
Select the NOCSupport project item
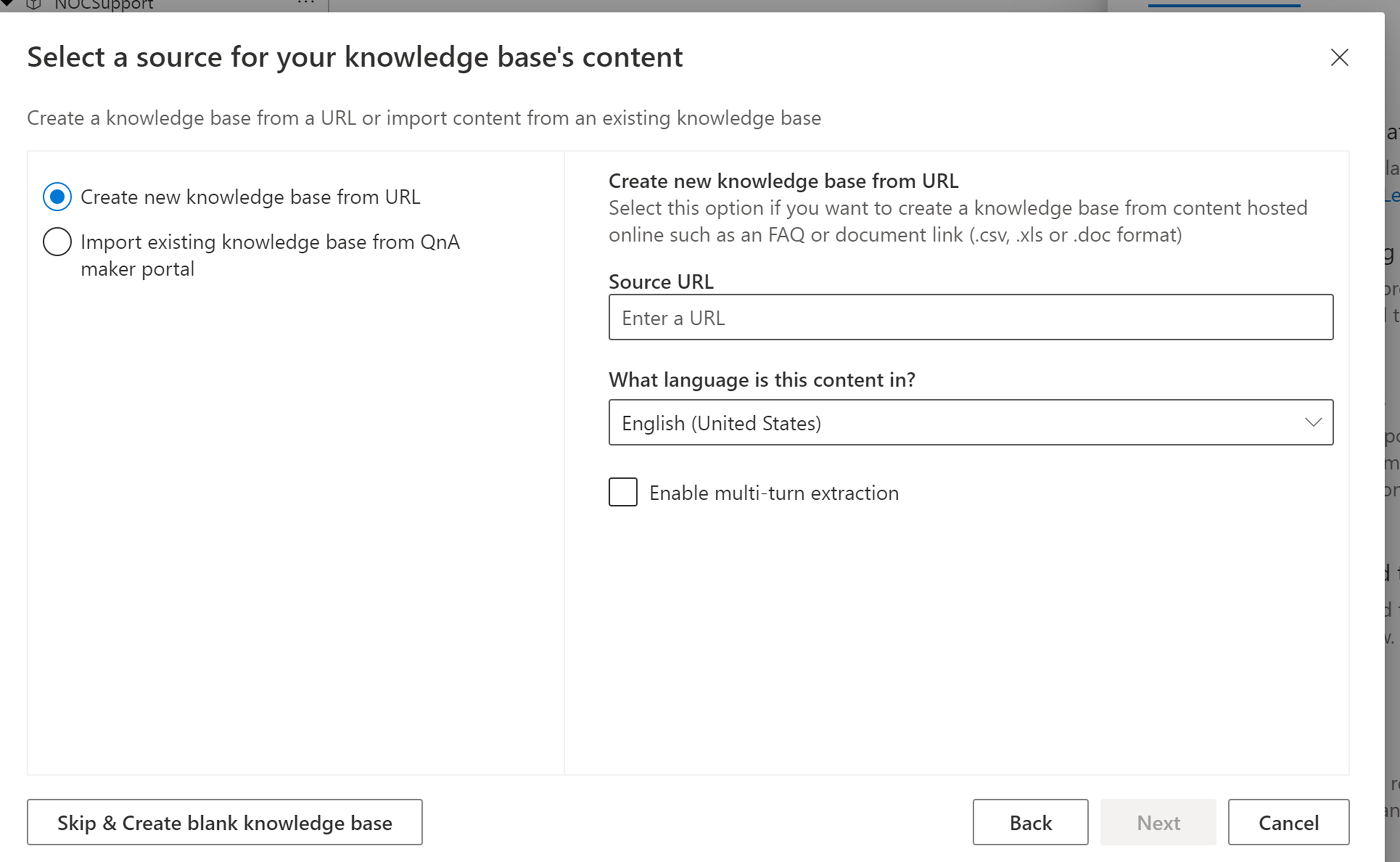104,5
